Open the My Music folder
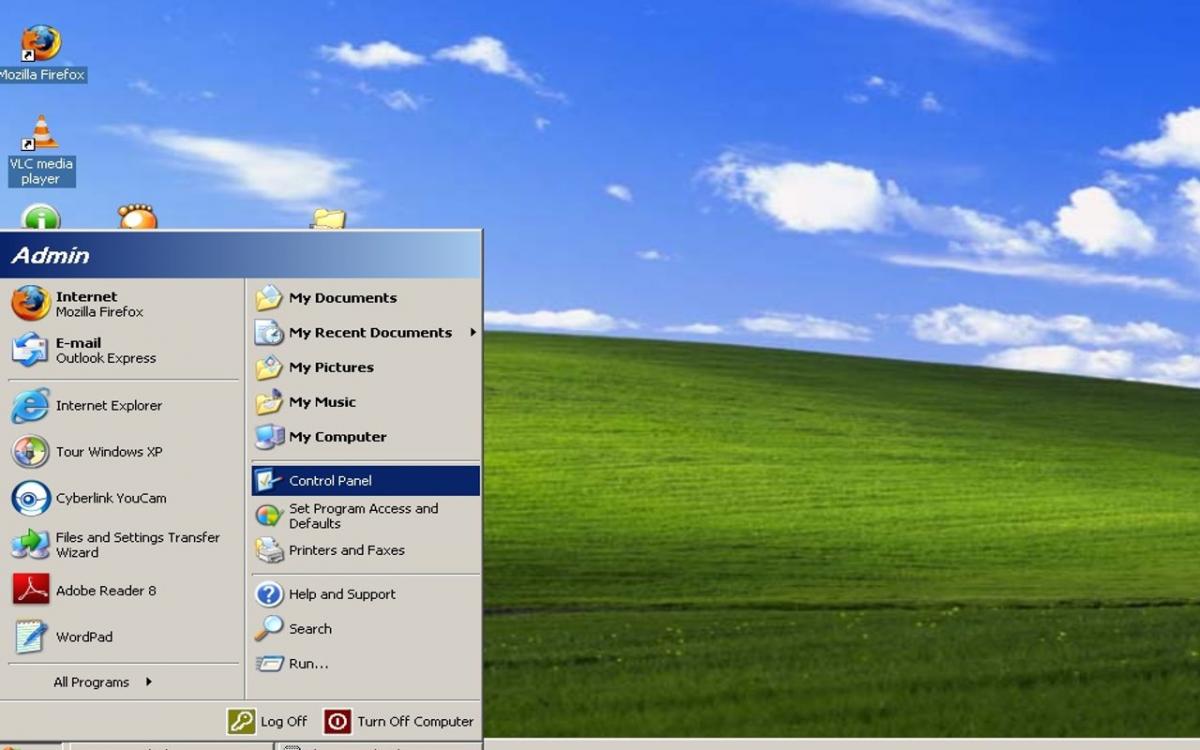The height and width of the screenshot is (750, 1200). pos(366,402)
